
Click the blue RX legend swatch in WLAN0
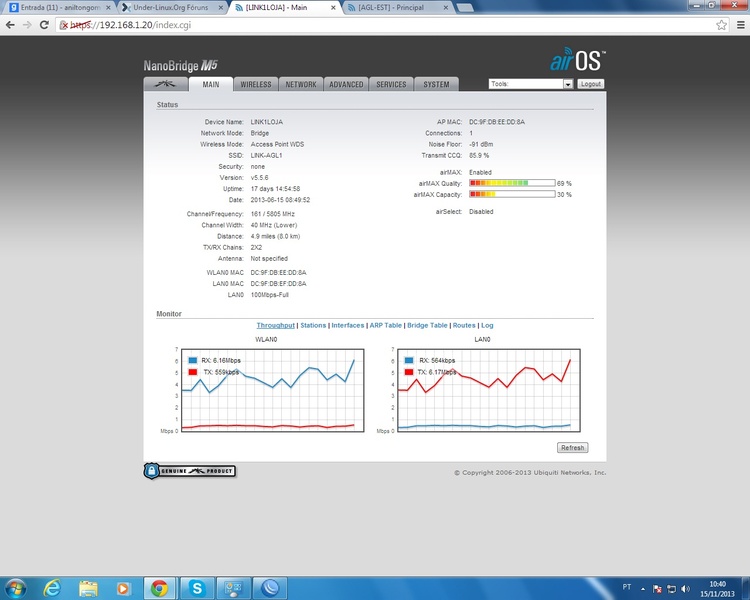193,360
